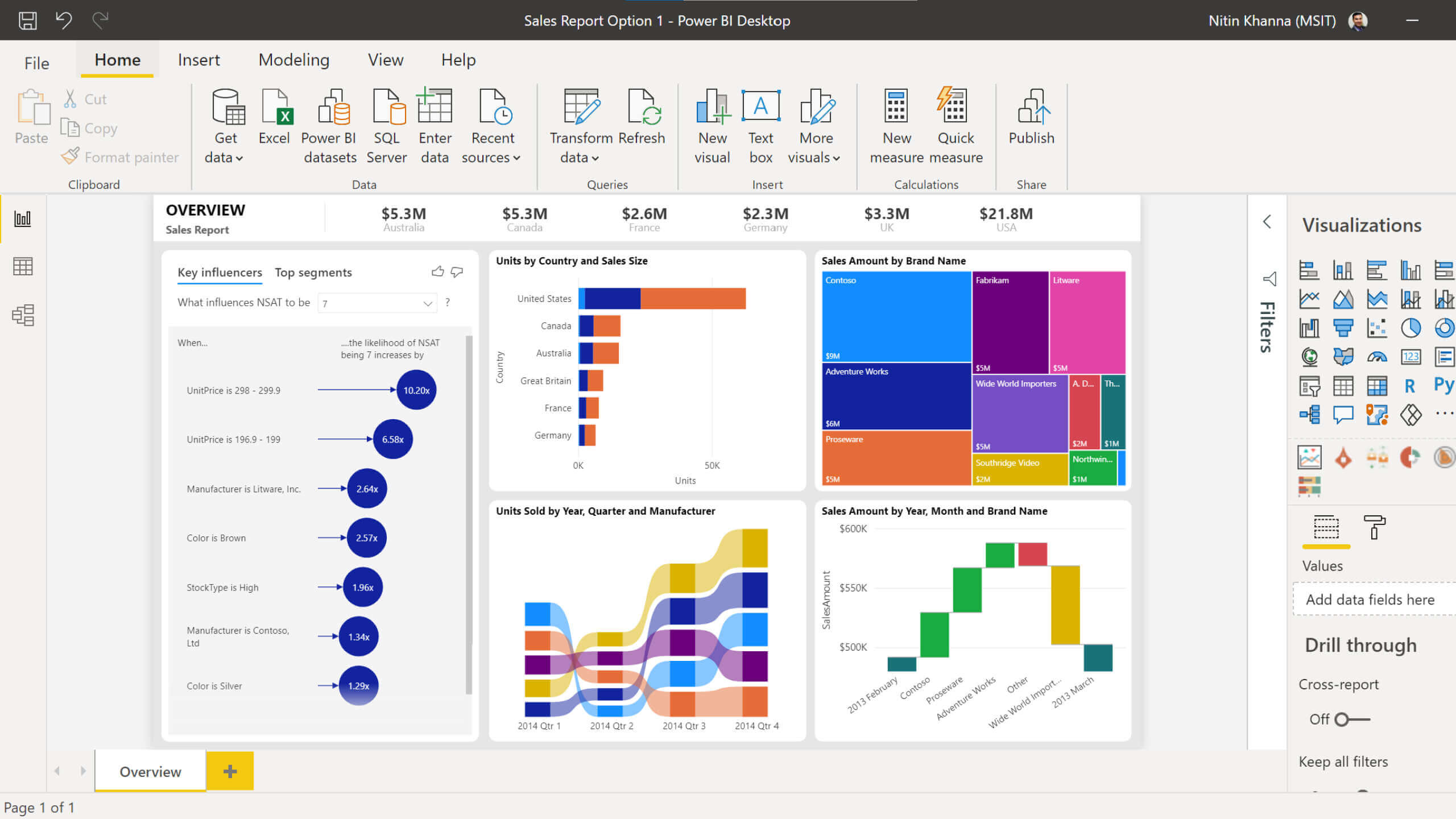Screen dimensions: 1456x819
Task: Click the help question mark expander
Action: tap(449, 303)
